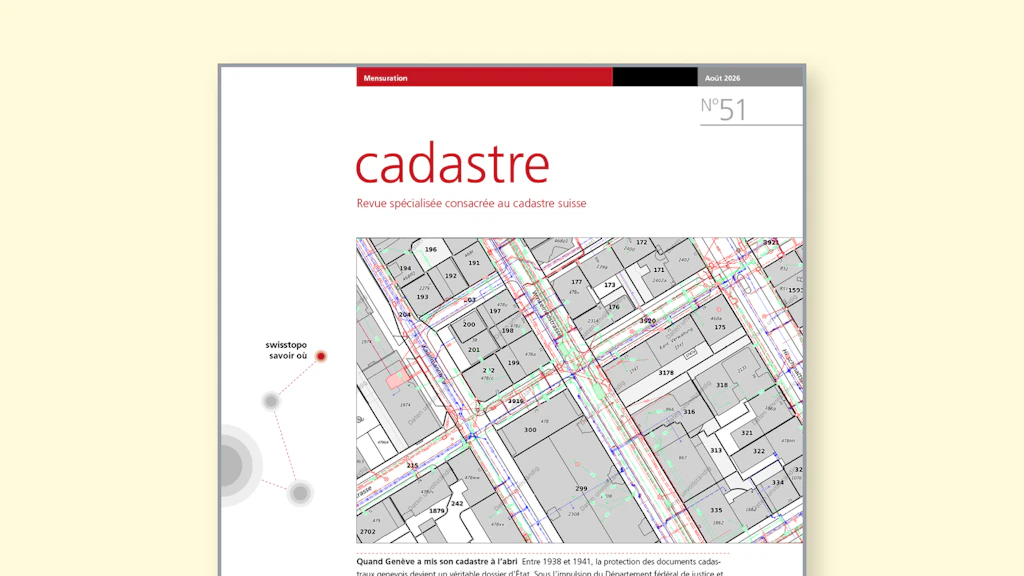The width and height of the screenshot is (1024, 576).
Task: Click the gray circle at bottom of dotted line
Action: pyautogui.click(x=300, y=493)
